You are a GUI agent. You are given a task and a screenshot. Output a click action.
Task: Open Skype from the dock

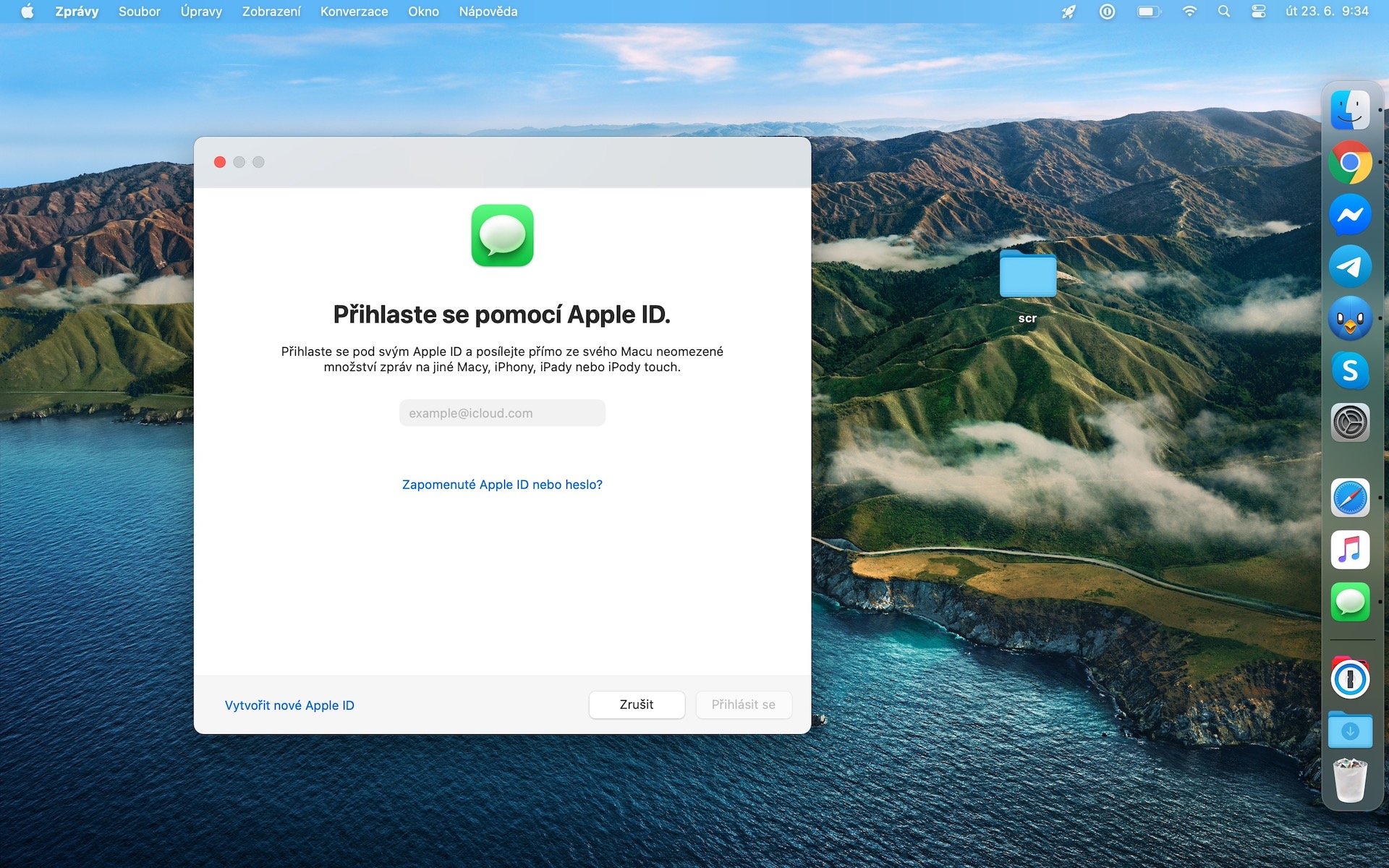1350,370
